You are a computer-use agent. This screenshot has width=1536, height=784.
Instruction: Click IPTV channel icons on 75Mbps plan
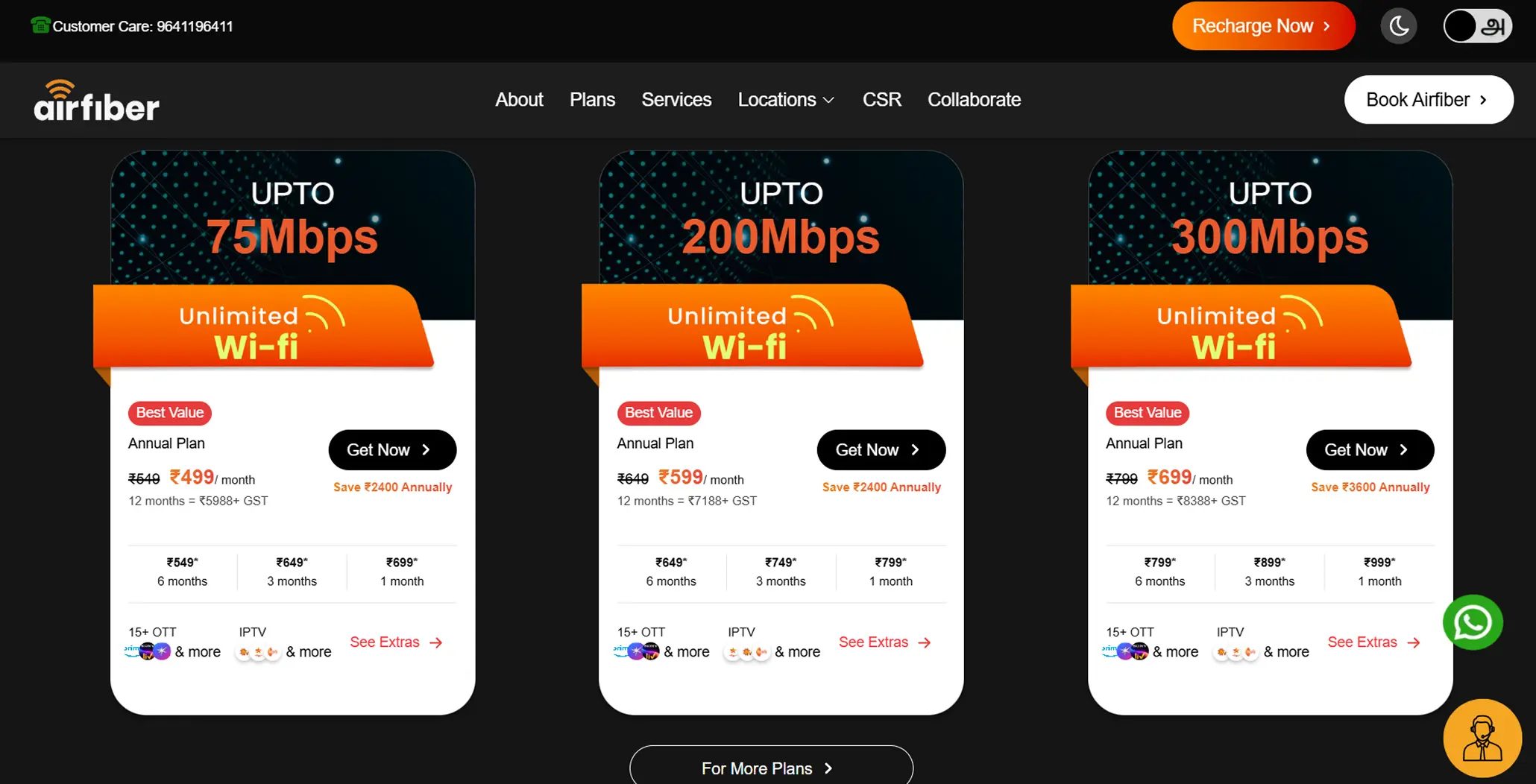[x=258, y=652]
